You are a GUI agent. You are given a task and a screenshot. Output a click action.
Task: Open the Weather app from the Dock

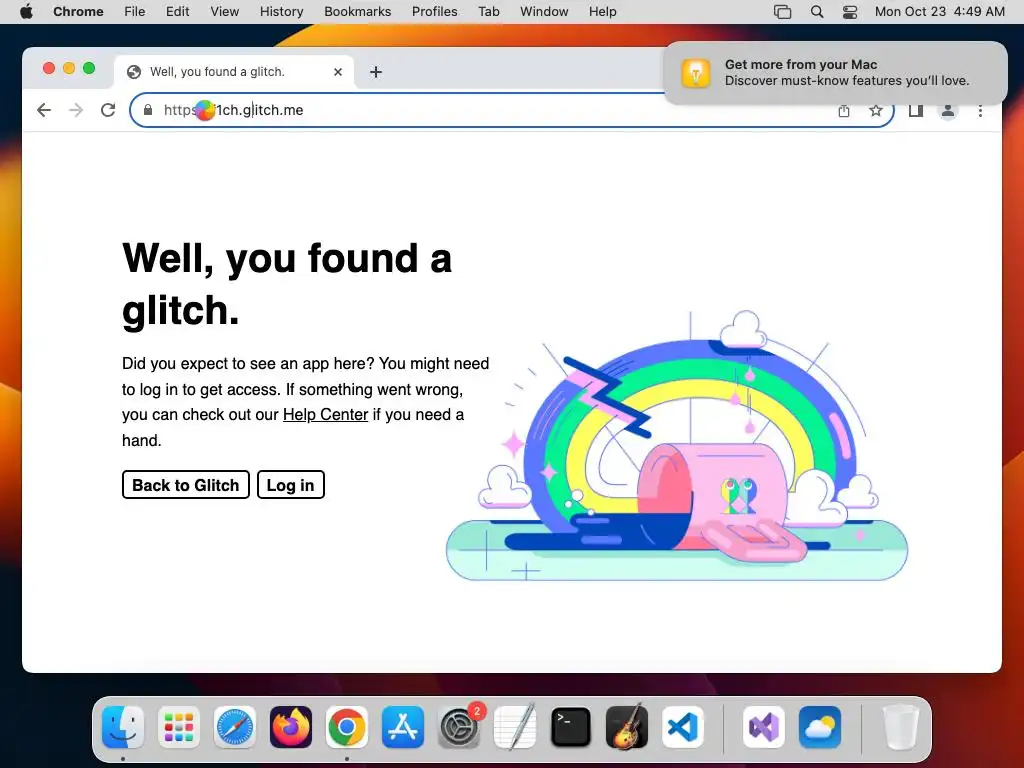820,727
